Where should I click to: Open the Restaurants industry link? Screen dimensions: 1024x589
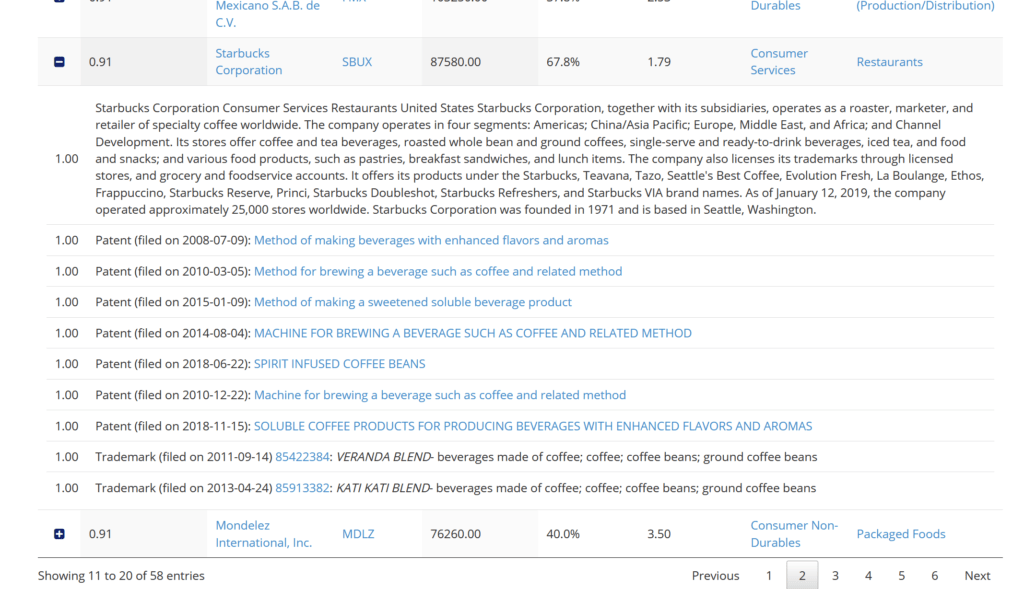889,62
